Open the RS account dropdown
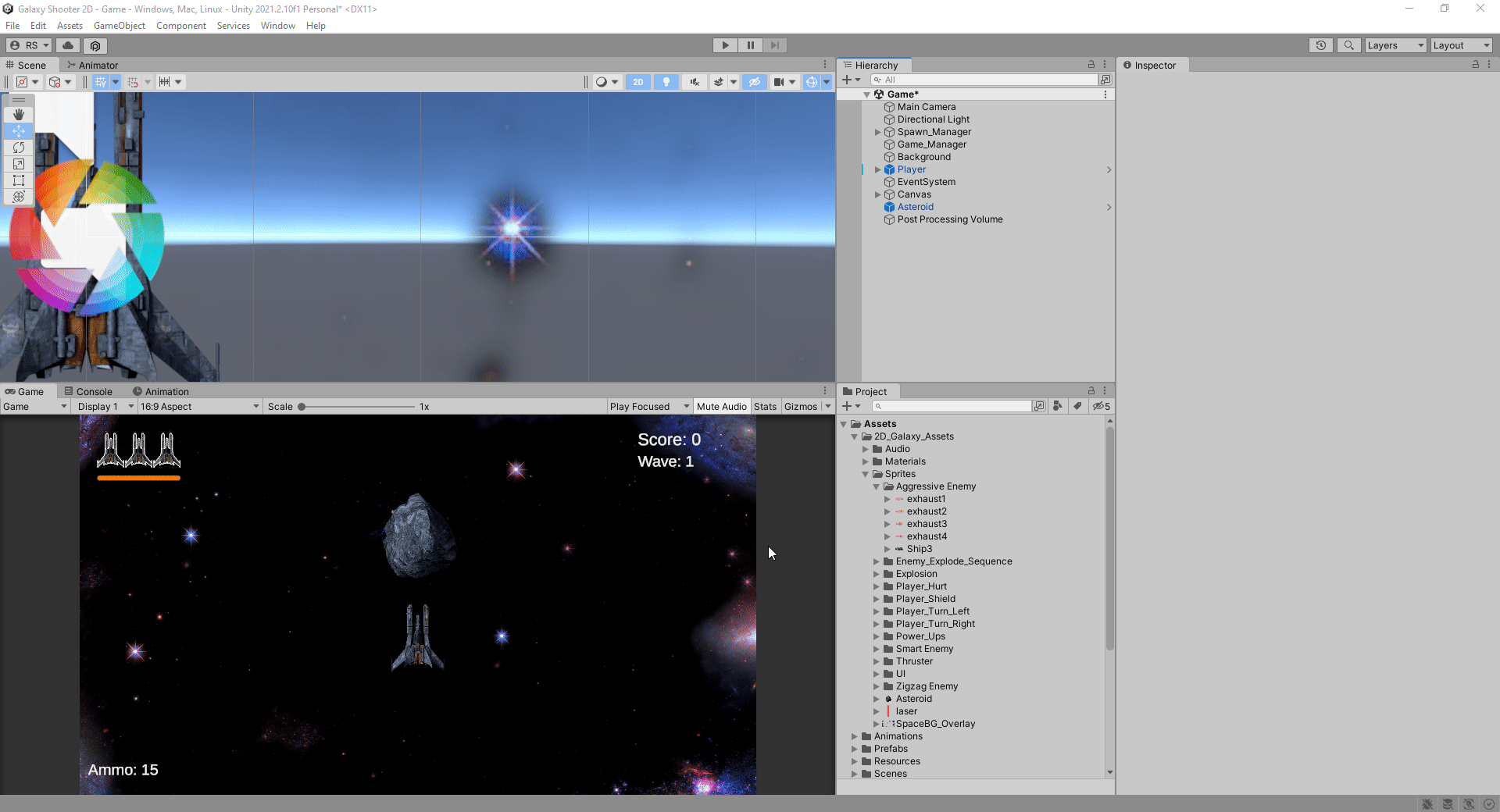Image resolution: width=1500 pixels, height=812 pixels. (29, 45)
